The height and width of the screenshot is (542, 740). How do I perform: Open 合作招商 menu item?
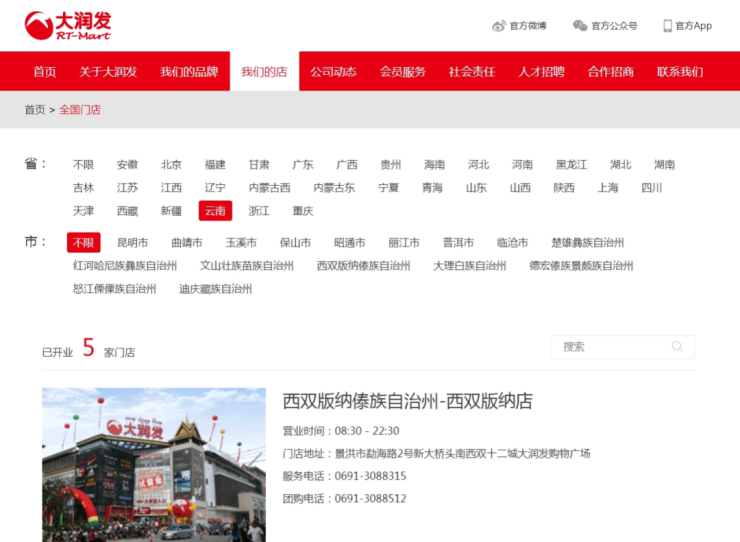[611, 72]
